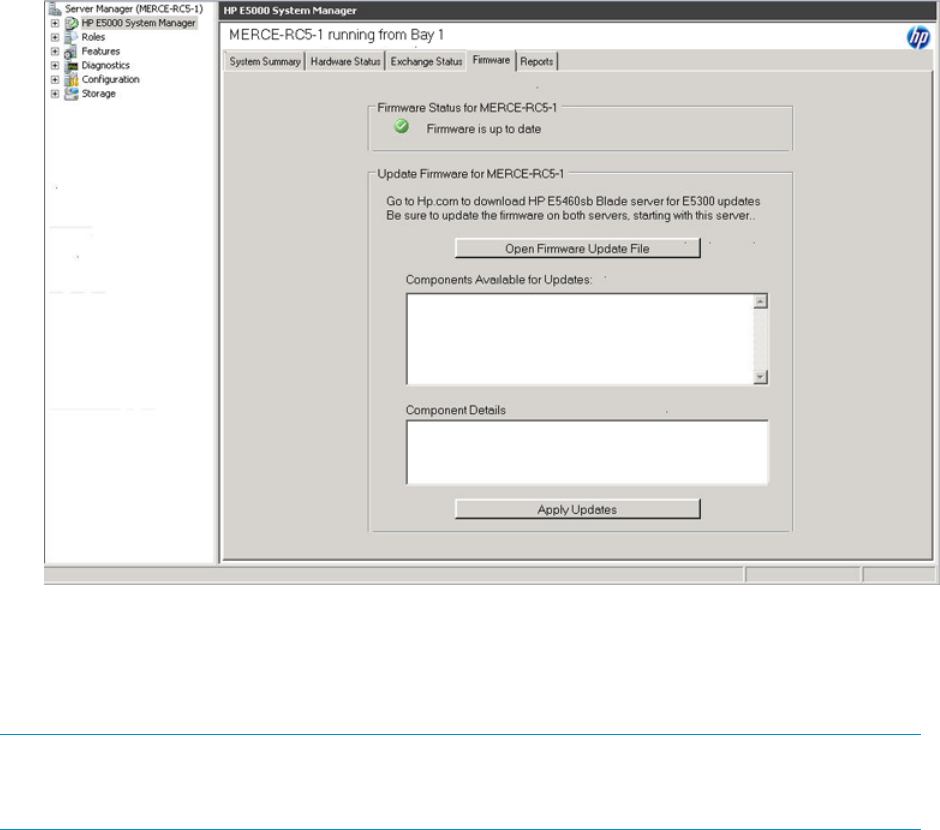This screenshot has height=830, width=940.
Task: Click the Apply Updates button
Action: (577, 509)
